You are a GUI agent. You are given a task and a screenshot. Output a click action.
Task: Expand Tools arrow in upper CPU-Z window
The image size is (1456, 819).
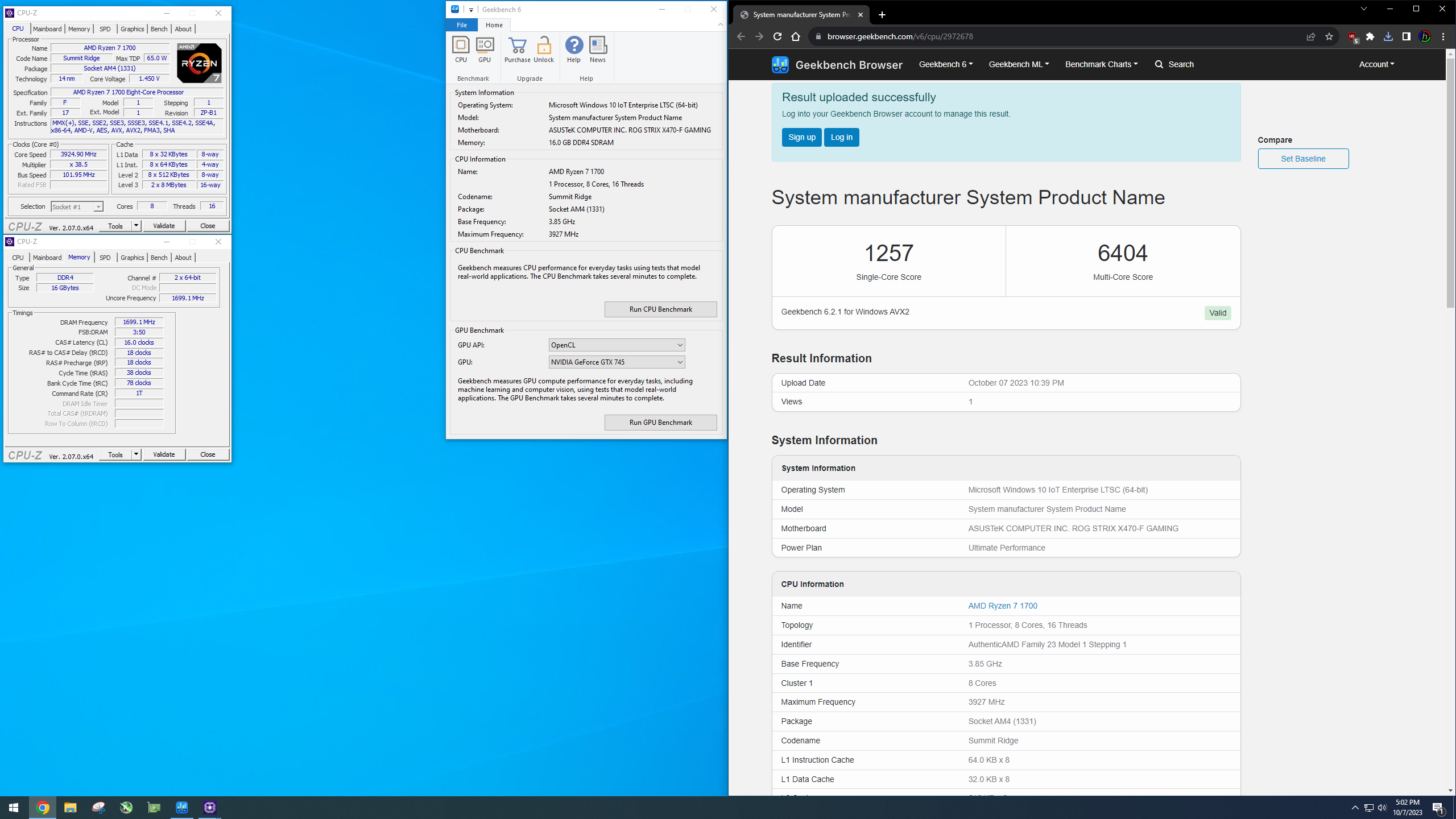[x=136, y=226]
